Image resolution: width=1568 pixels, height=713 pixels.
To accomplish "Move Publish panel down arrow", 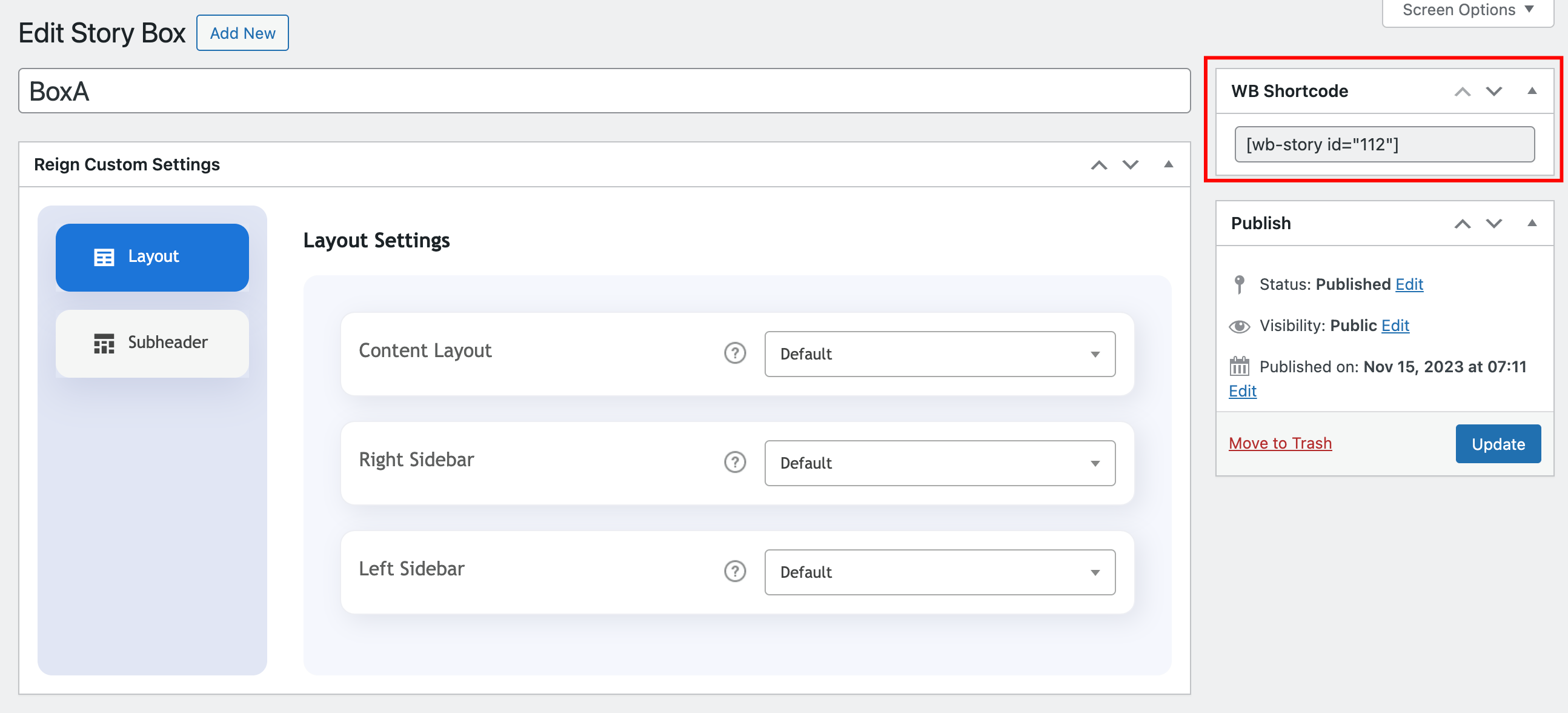I will tap(1493, 224).
